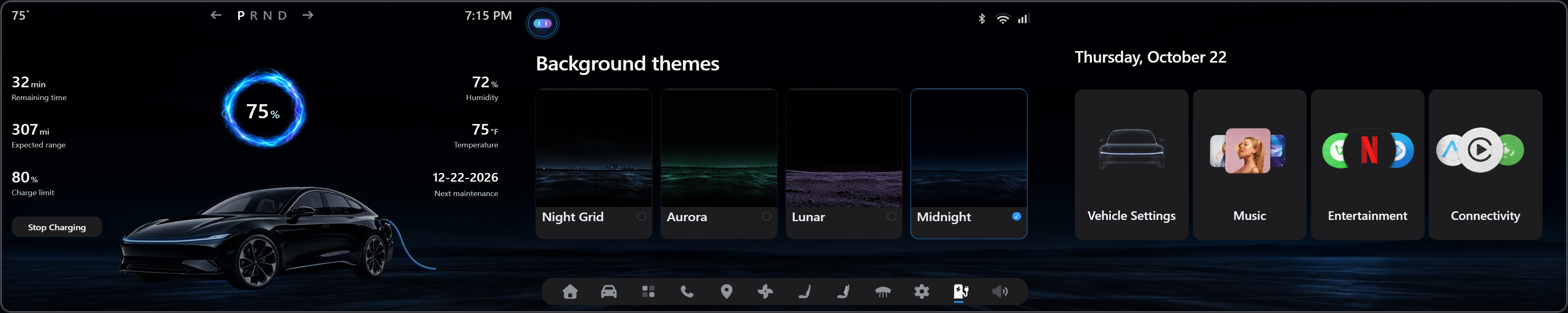Image resolution: width=1568 pixels, height=313 pixels.
Task: Open the windshield defrost icon
Action: point(882,292)
